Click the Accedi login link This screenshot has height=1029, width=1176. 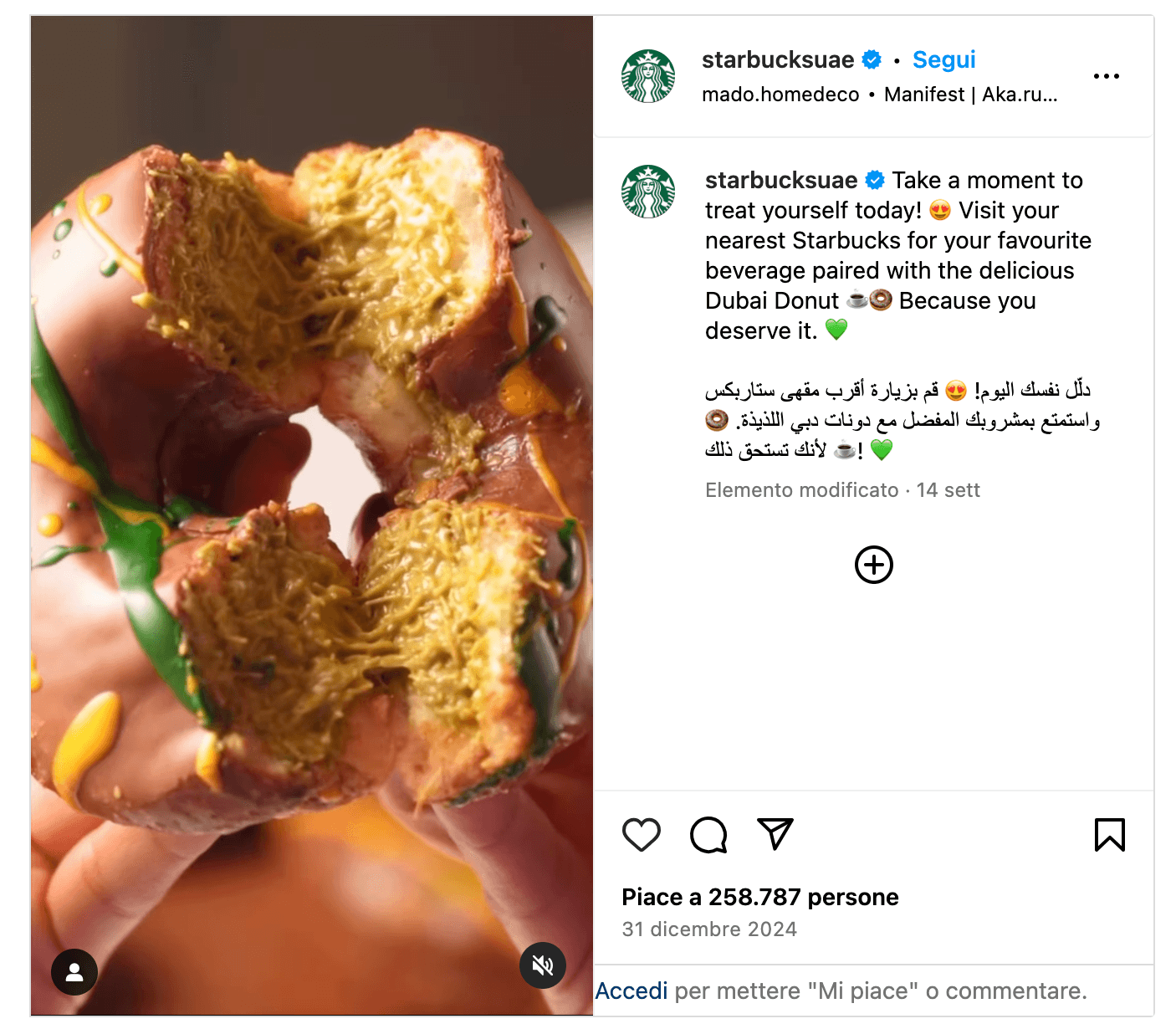(631, 991)
